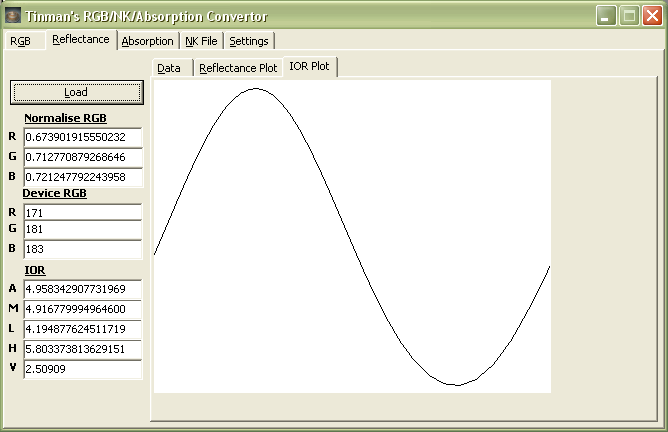Select the Reflectance tab
Viewport: 668px width, 432px height.
[81, 39]
